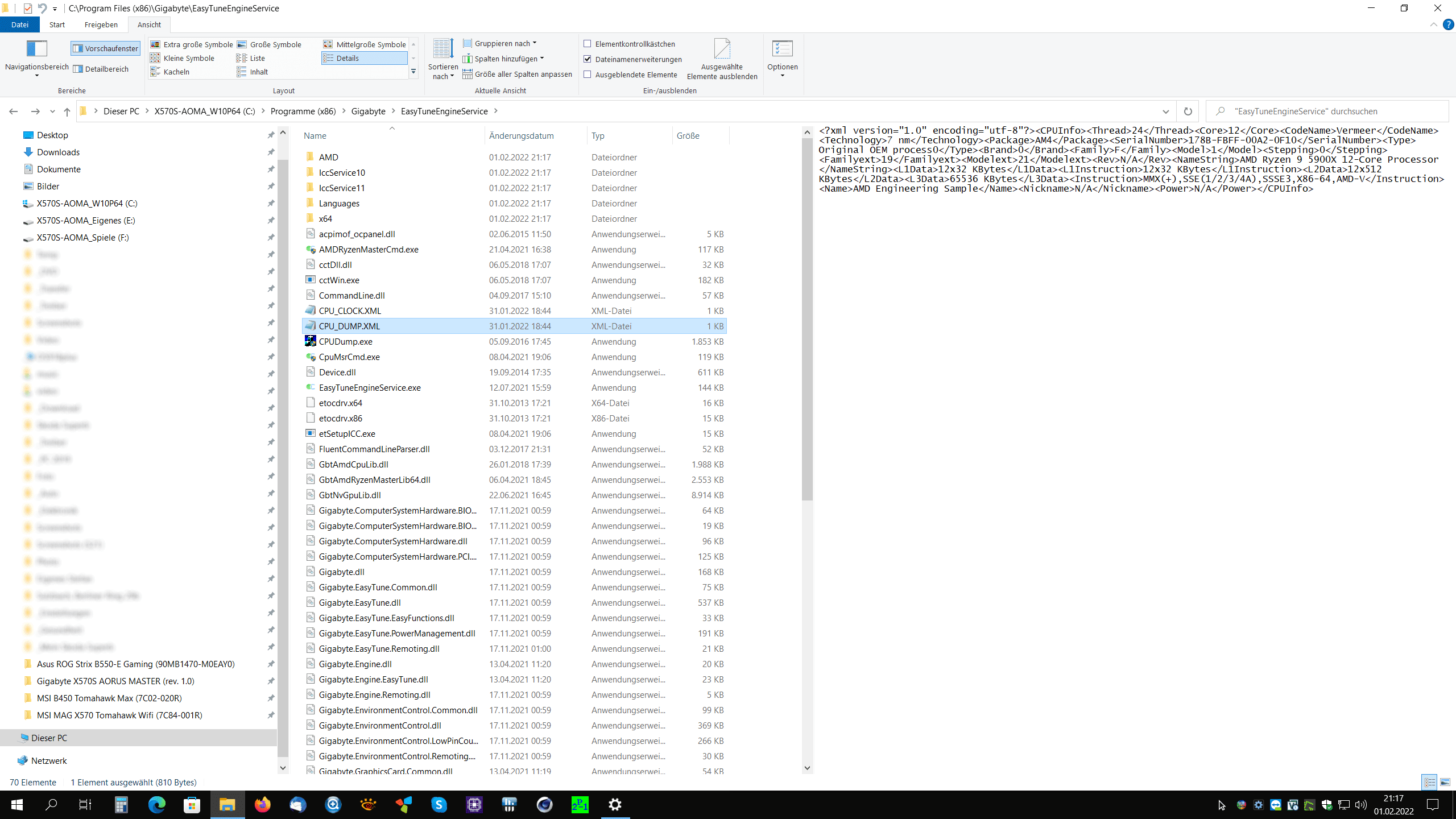Sort by Änderungsdatum column header
1456x819 pixels.
click(536, 135)
